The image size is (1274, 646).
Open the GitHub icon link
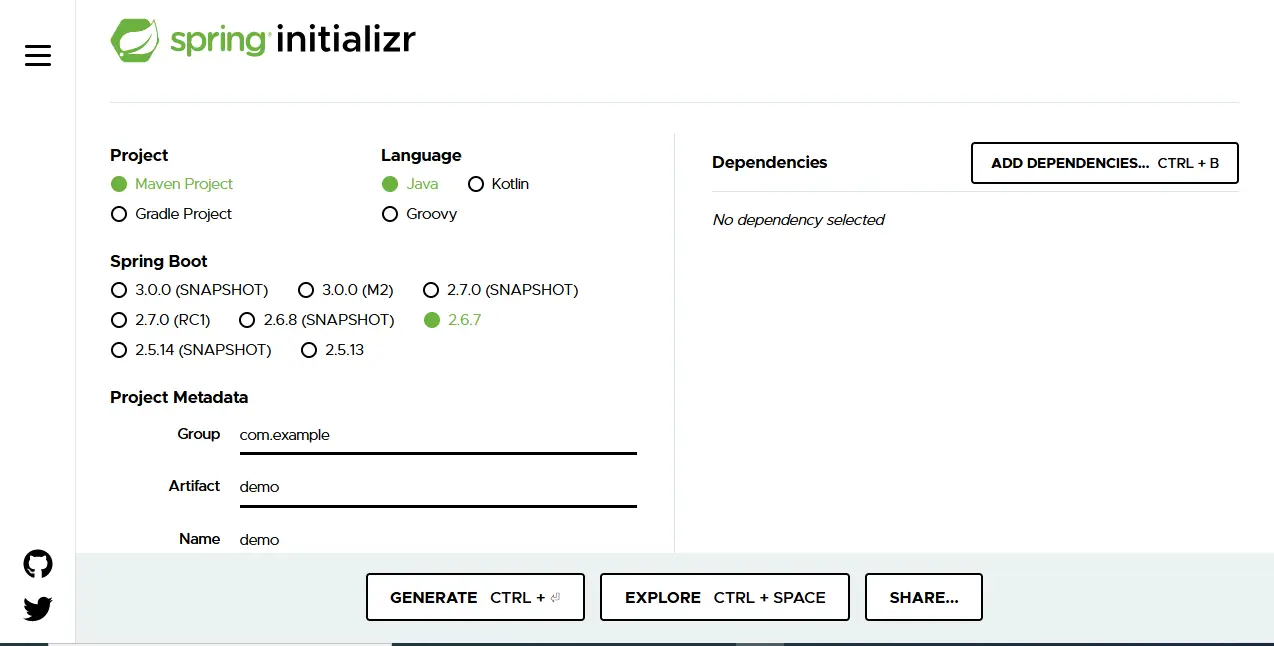pyautogui.click(x=38, y=564)
